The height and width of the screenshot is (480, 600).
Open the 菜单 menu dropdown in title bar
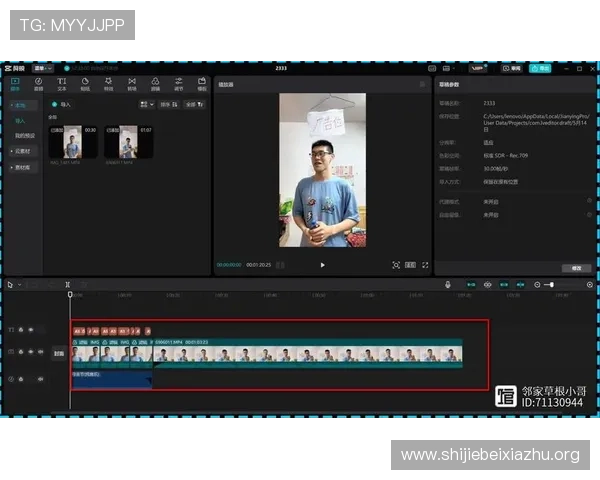[x=43, y=68]
